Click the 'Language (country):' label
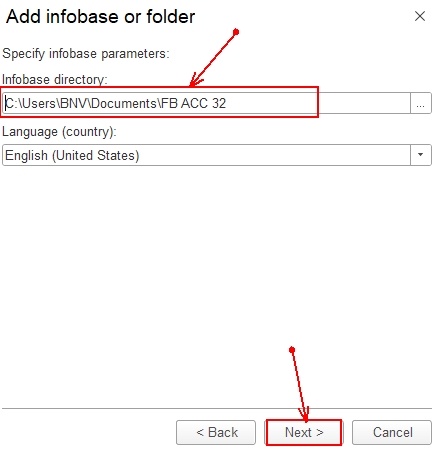439x454 pixels. pyautogui.click(x=59, y=132)
